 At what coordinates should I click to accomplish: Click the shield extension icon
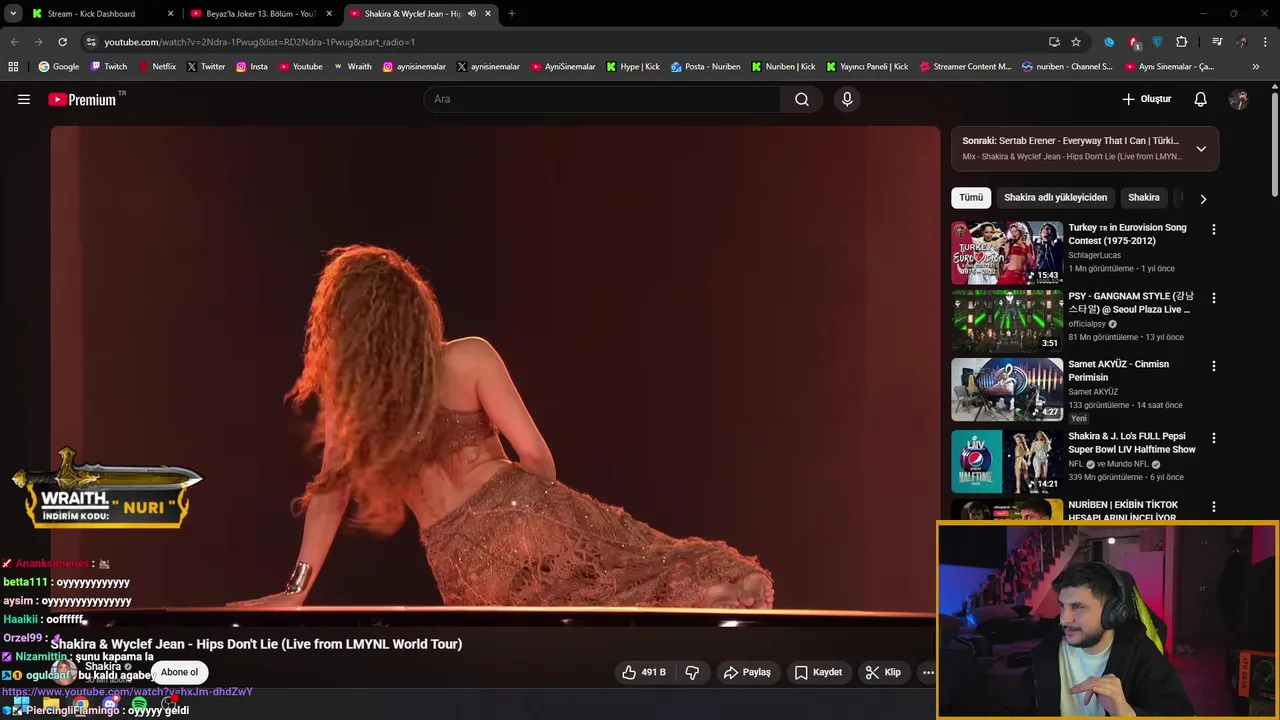tap(1158, 42)
